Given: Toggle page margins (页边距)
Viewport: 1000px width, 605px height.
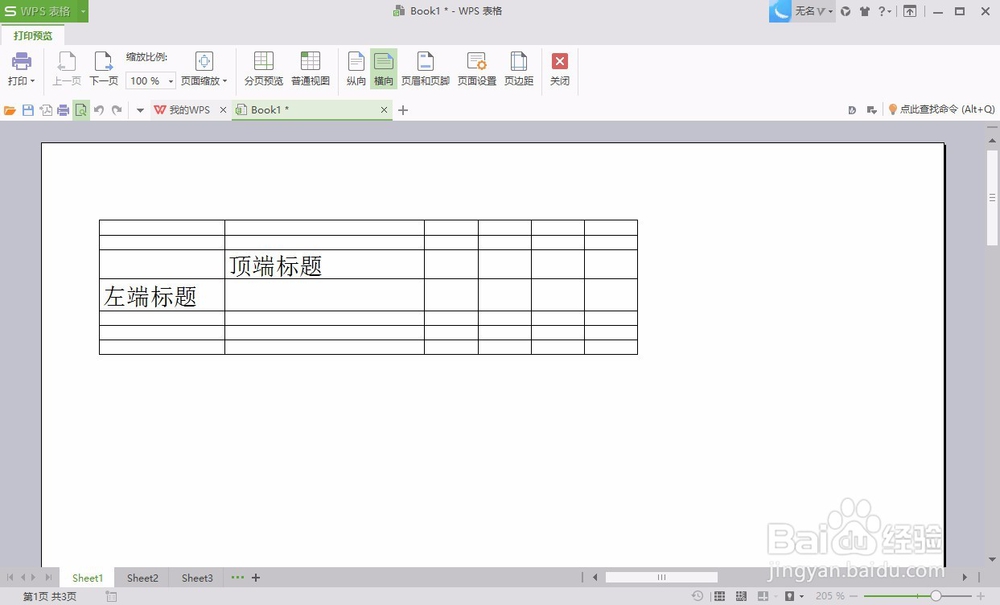Looking at the screenshot, I should pyautogui.click(x=518, y=69).
